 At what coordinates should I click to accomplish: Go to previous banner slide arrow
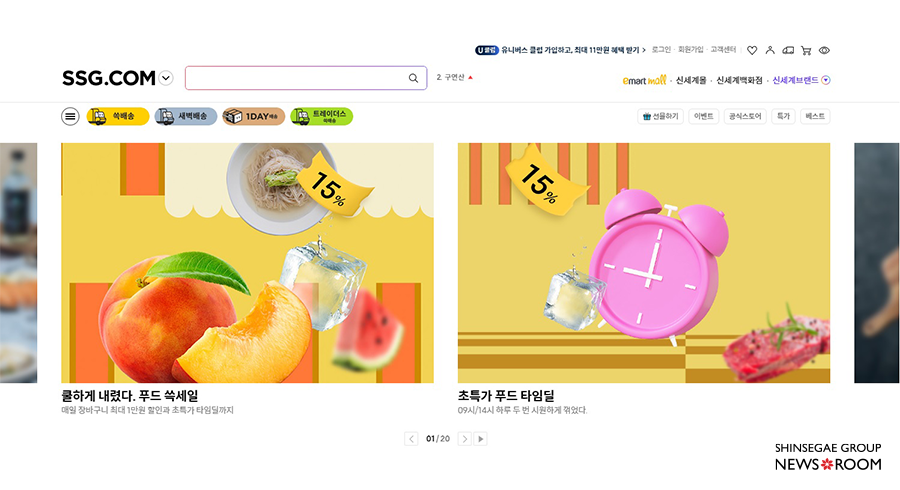pyautogui.click(x=411, y=439)
